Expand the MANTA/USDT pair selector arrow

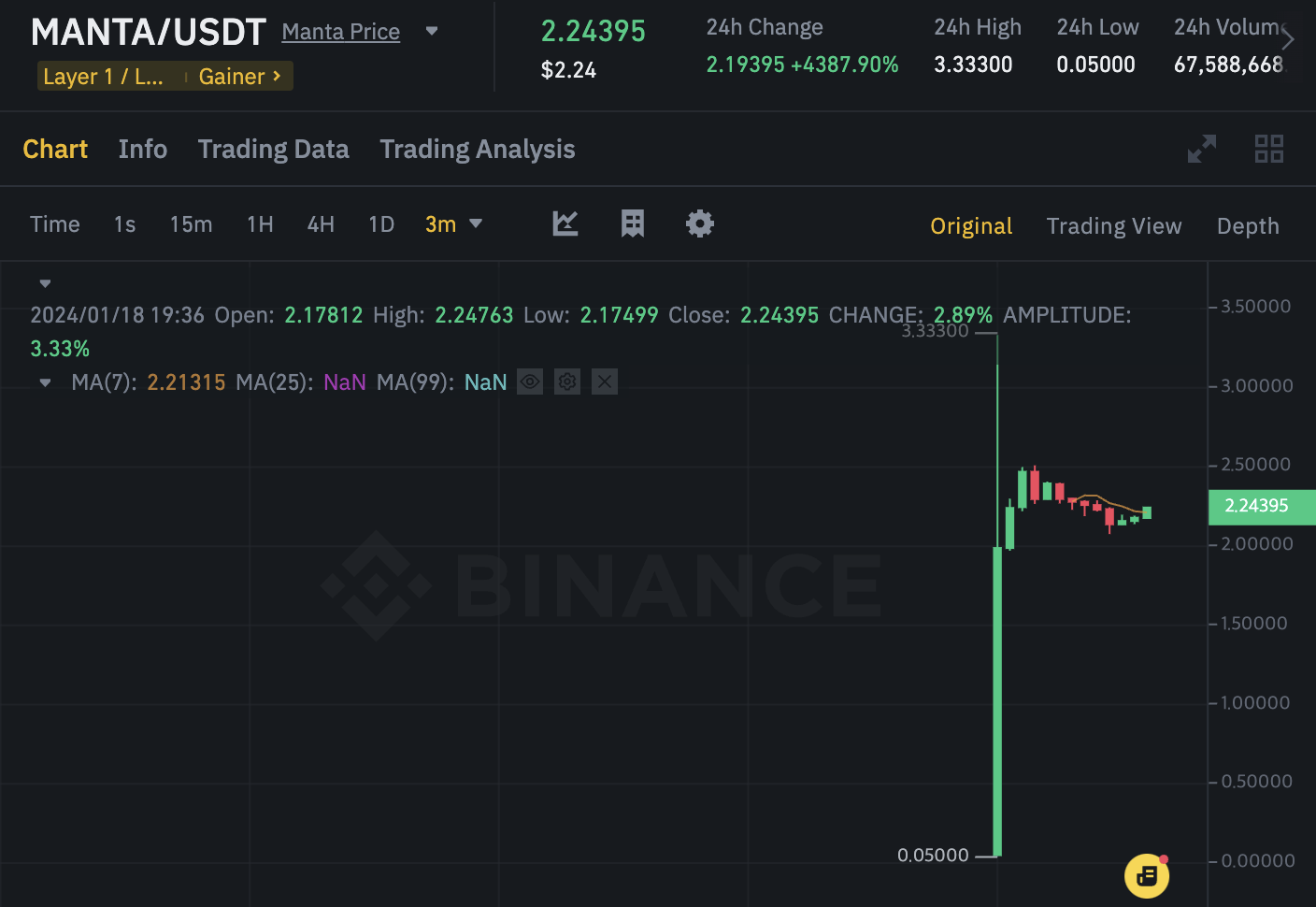coord(432,31)
